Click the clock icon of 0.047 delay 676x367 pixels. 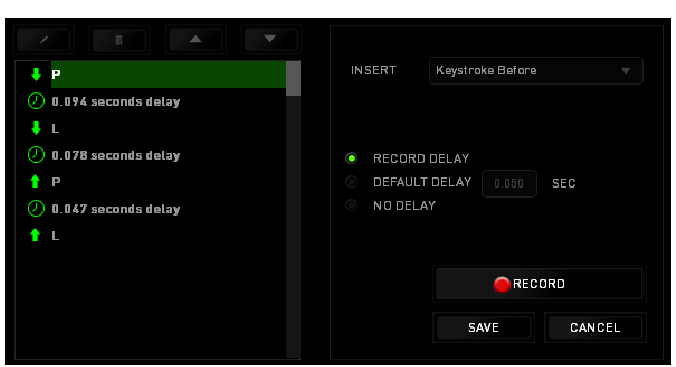tap(36, 208)
